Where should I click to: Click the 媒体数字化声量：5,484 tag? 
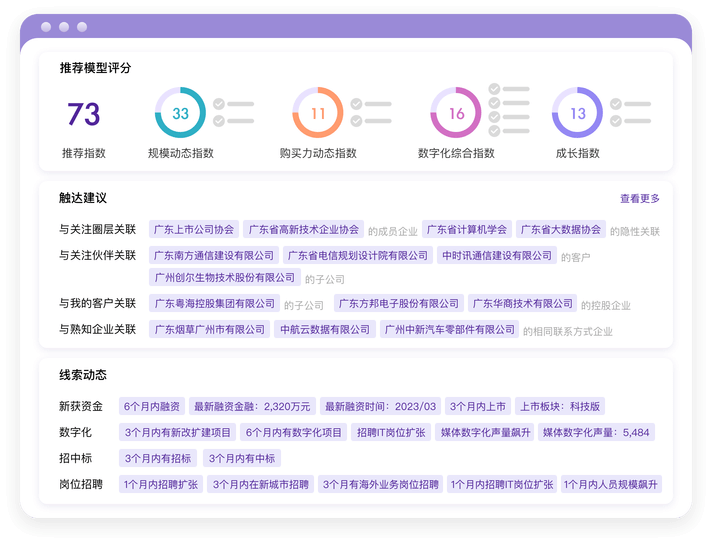596,432
